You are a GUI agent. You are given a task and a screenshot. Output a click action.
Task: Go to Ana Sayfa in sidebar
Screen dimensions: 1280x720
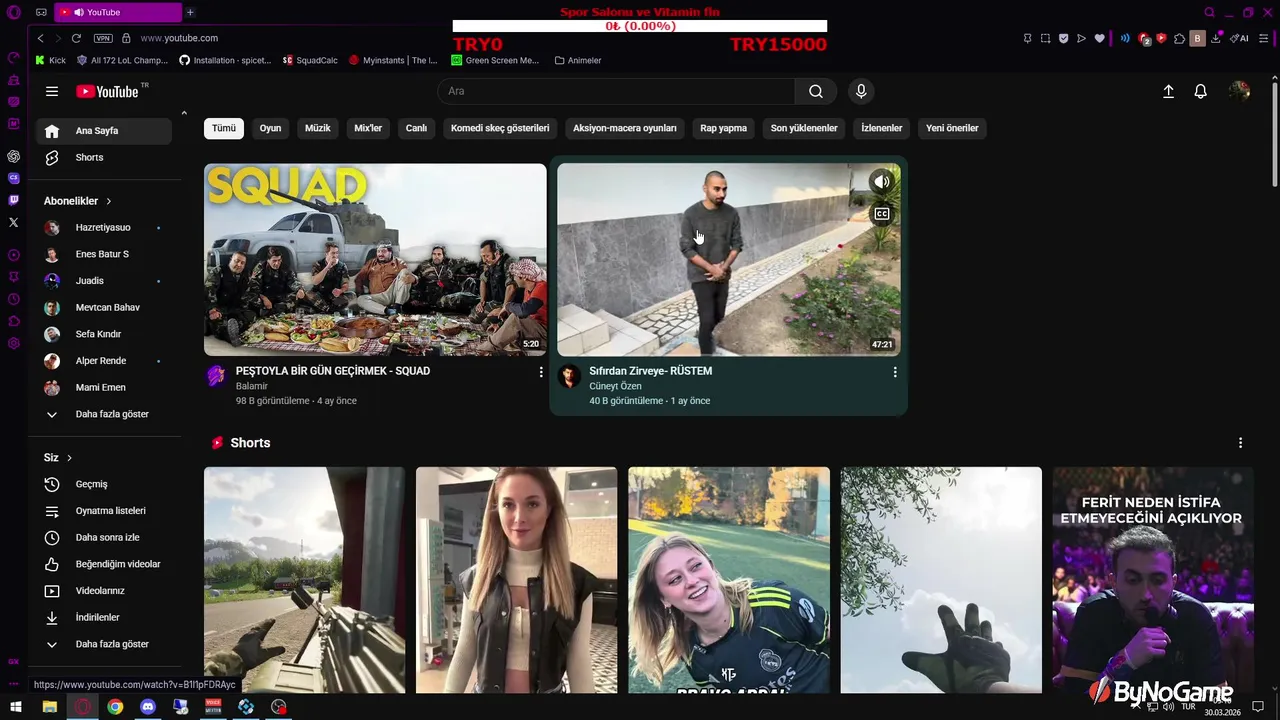point(104,131)
